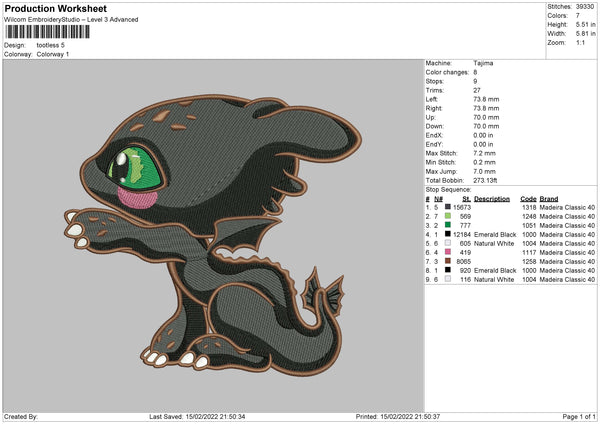
Task: Click the Trims value 27
Action: coord(477,90)
